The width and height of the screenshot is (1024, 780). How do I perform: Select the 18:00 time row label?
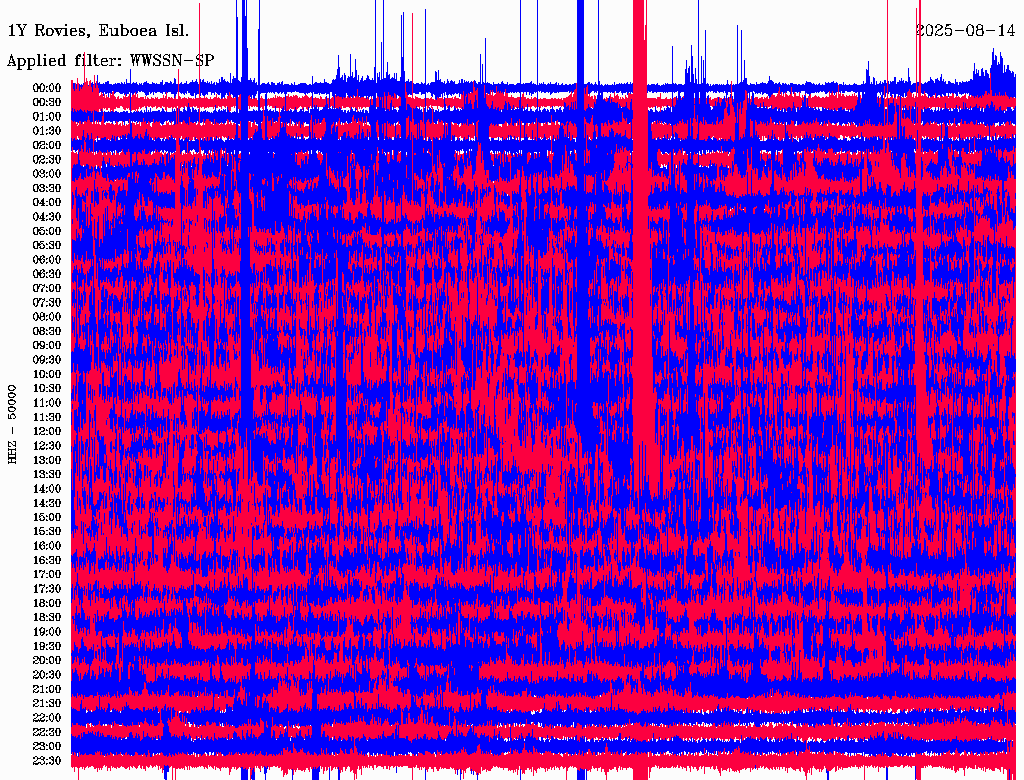pyautogui.click(x=47, y=604)
